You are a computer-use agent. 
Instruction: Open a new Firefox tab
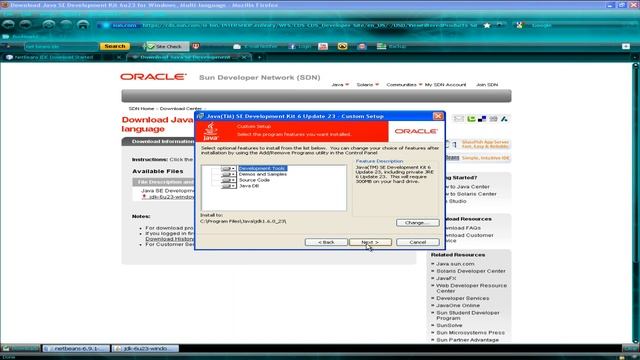(x=259, y=58)
